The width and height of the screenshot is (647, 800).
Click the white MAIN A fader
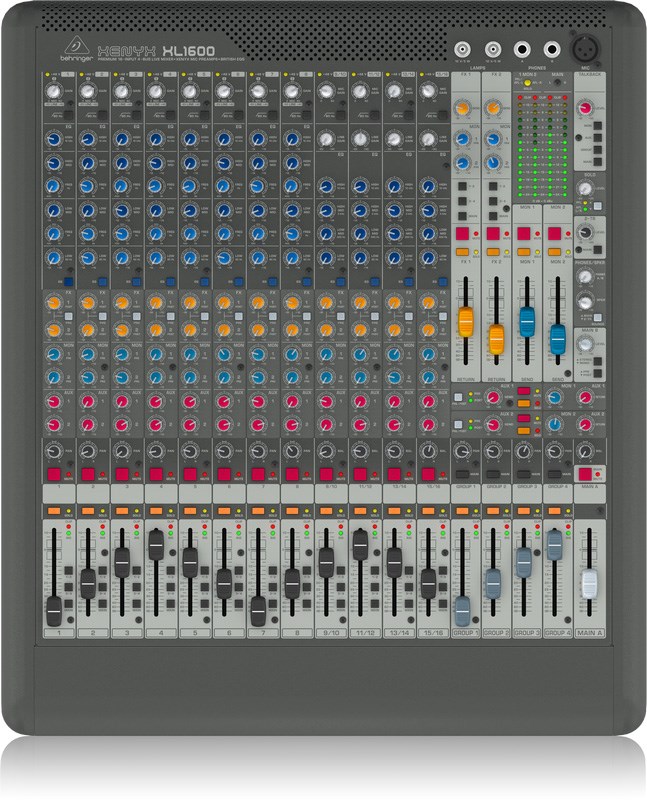coord(590,584)
